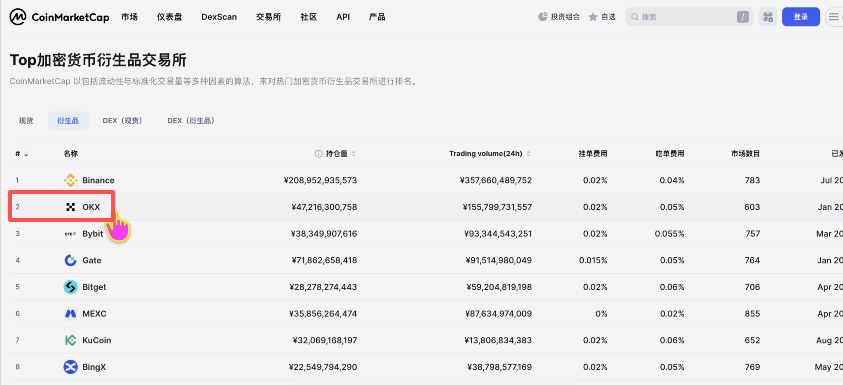Sort by 持仓量 column arrows
Screen dimensions: 843x385
pos(354,154)
